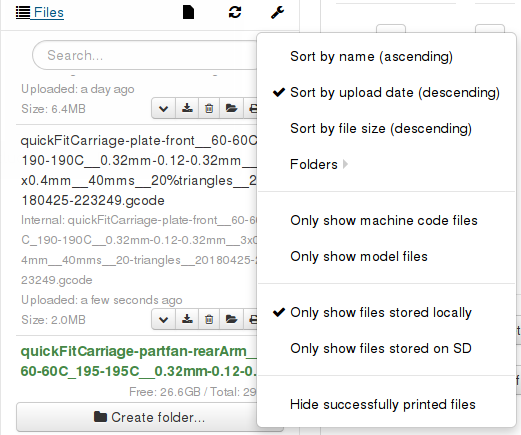The height and width of the screenshot is (435, 521).
Task: Click the 'Internal: quickFitCarriage-plate-front' path text
Action: pos(139,250)
